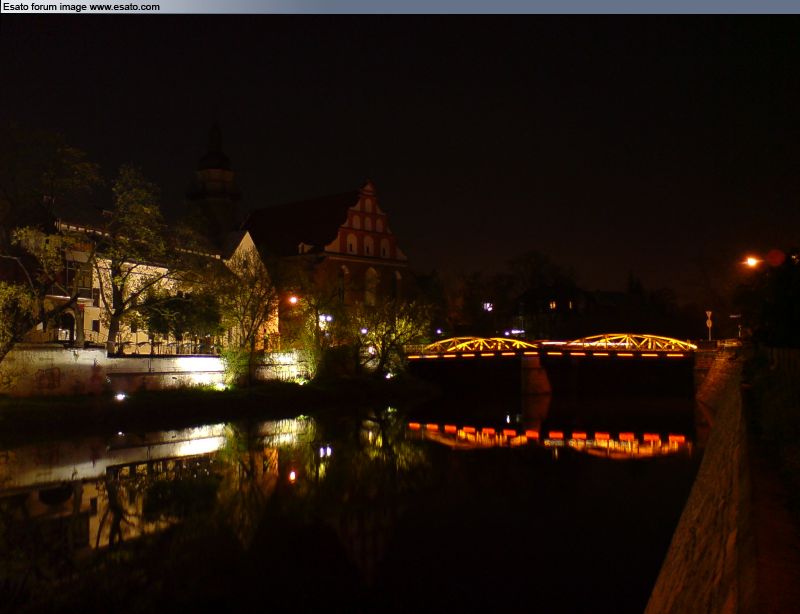Click the 'Esato forum image www.esato.com' caption
The width and height of the screenshot is (800, 614).
81,7
